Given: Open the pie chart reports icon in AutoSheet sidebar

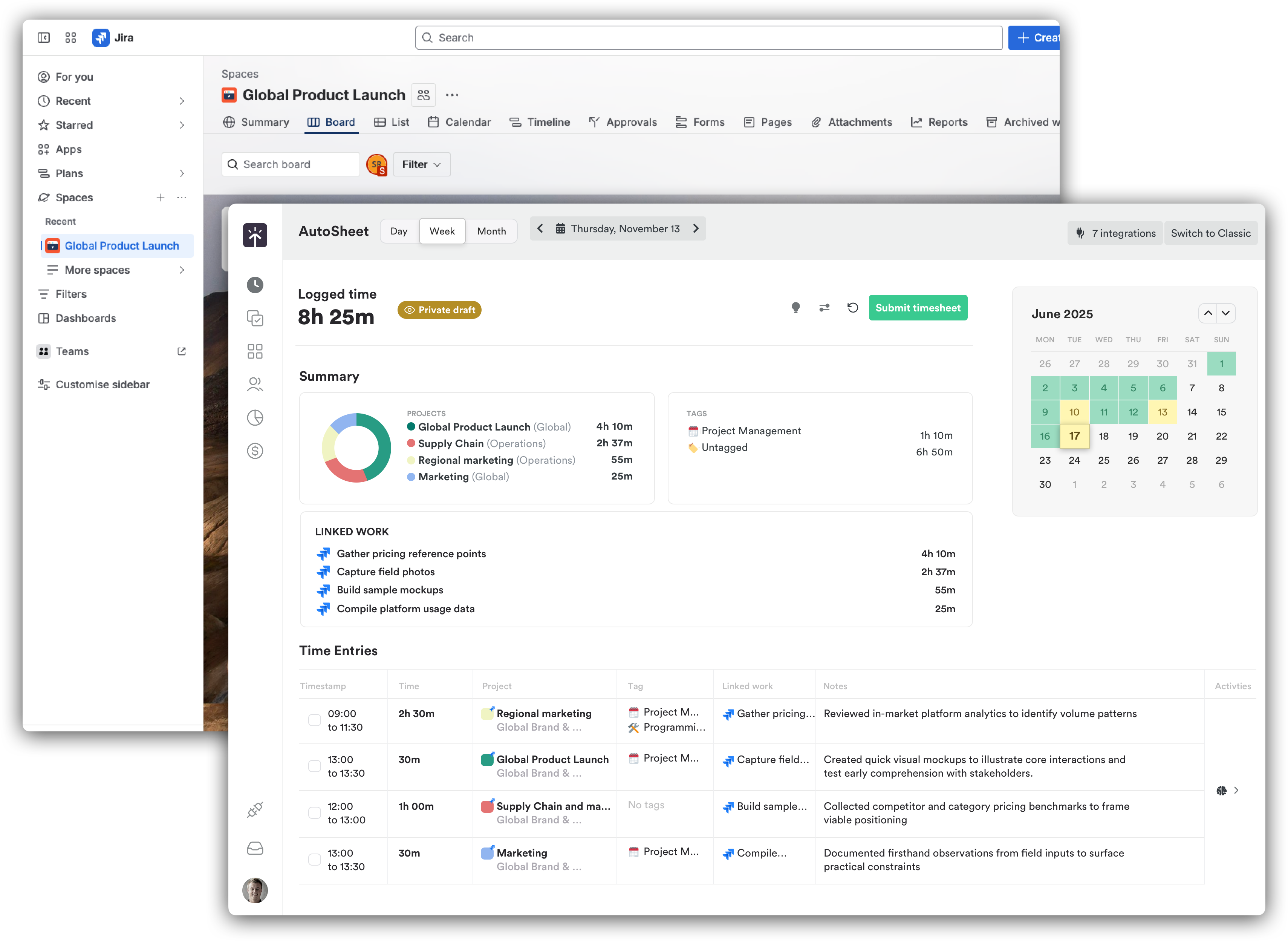Looking at the screenshot, I should (255, 417).
